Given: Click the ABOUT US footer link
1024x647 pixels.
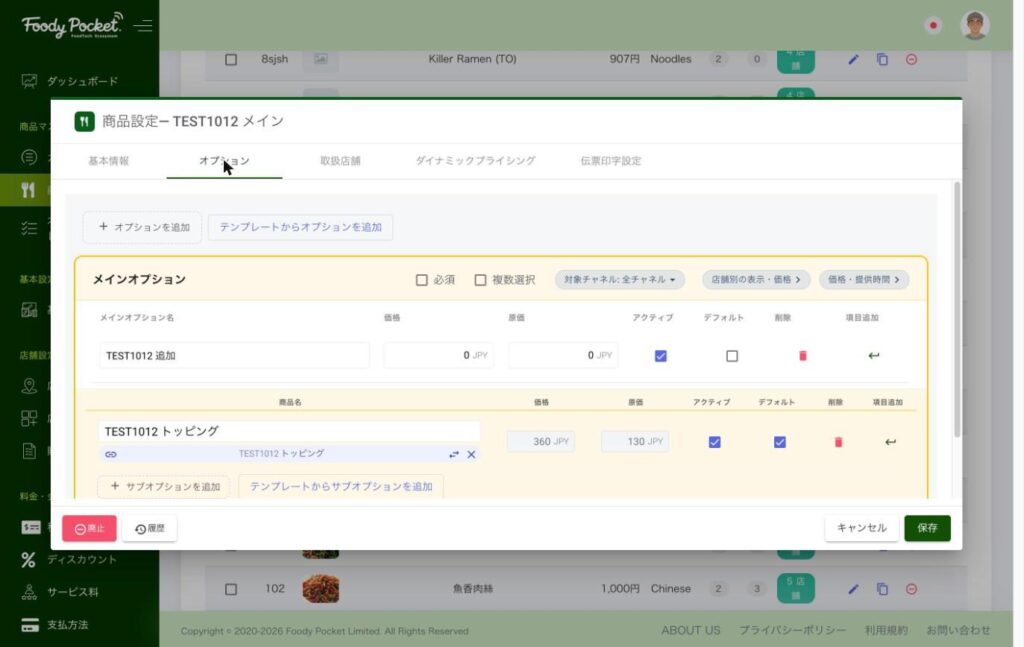Looking at the screenshot, I should (690, 631).
